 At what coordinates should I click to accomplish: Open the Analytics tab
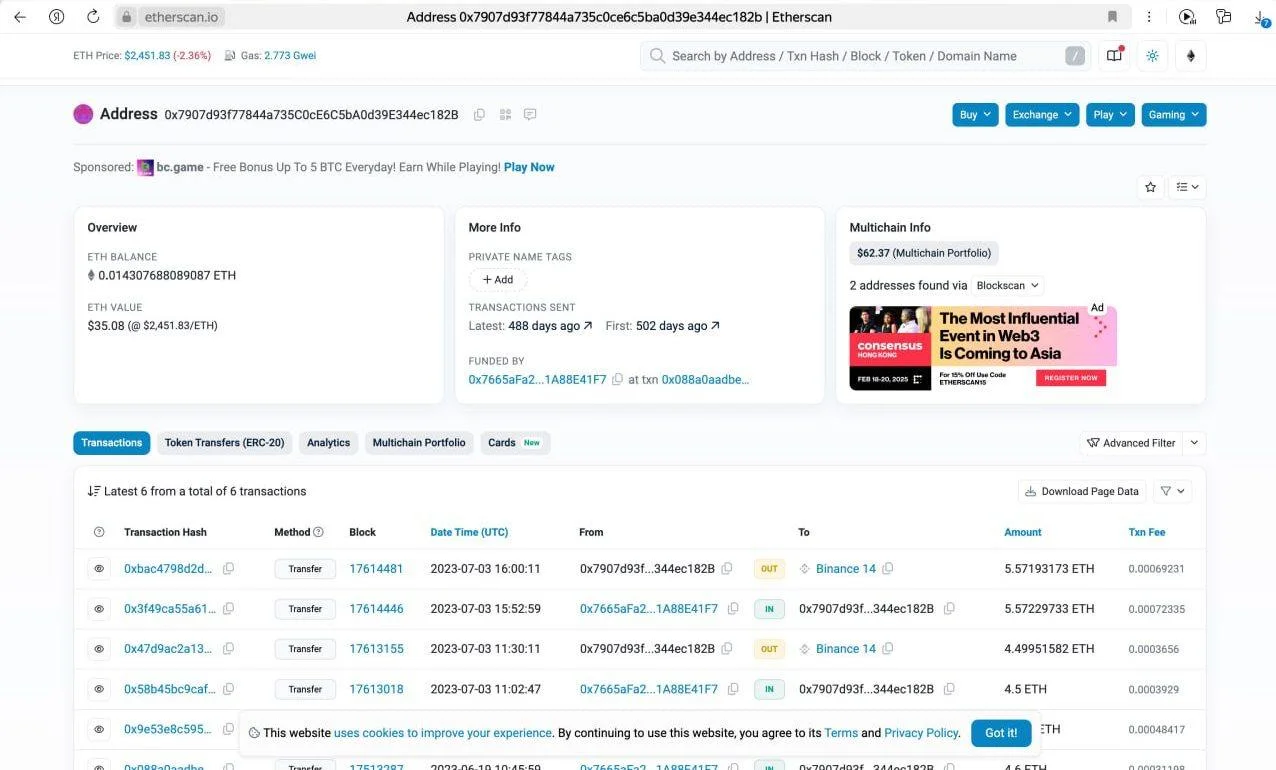328,443
